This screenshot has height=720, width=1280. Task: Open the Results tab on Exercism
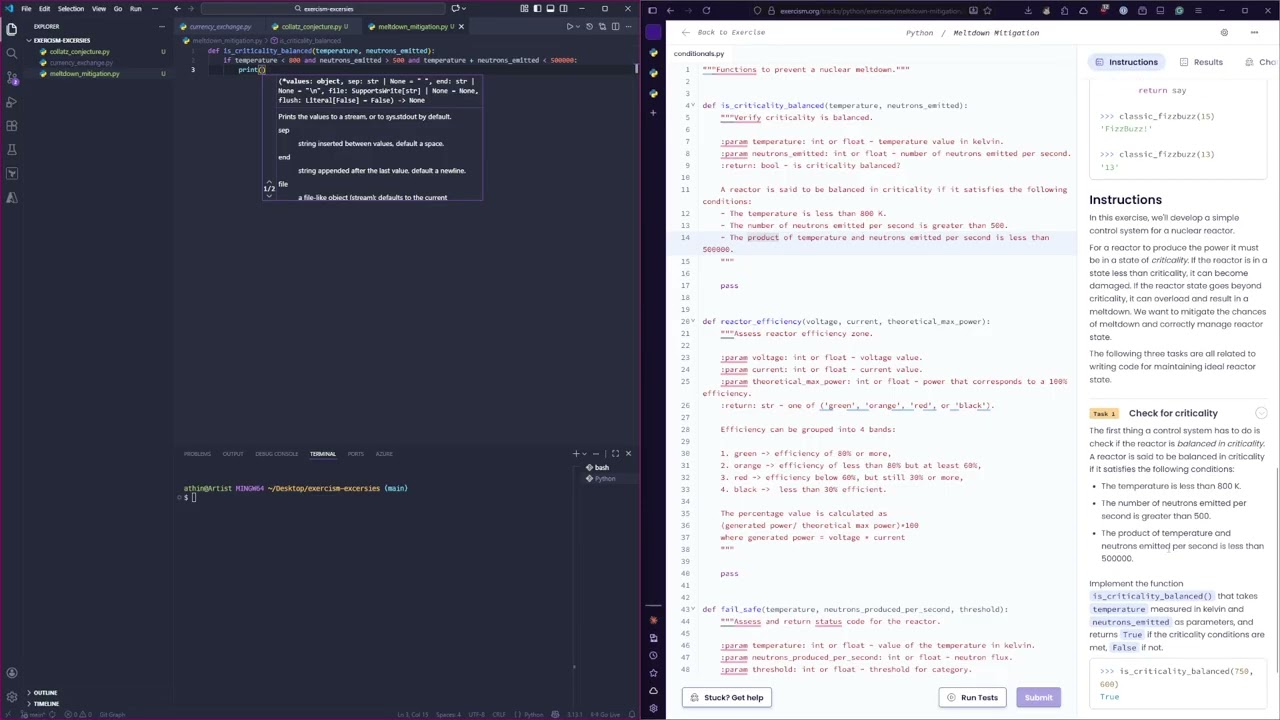coord(1201,62)
